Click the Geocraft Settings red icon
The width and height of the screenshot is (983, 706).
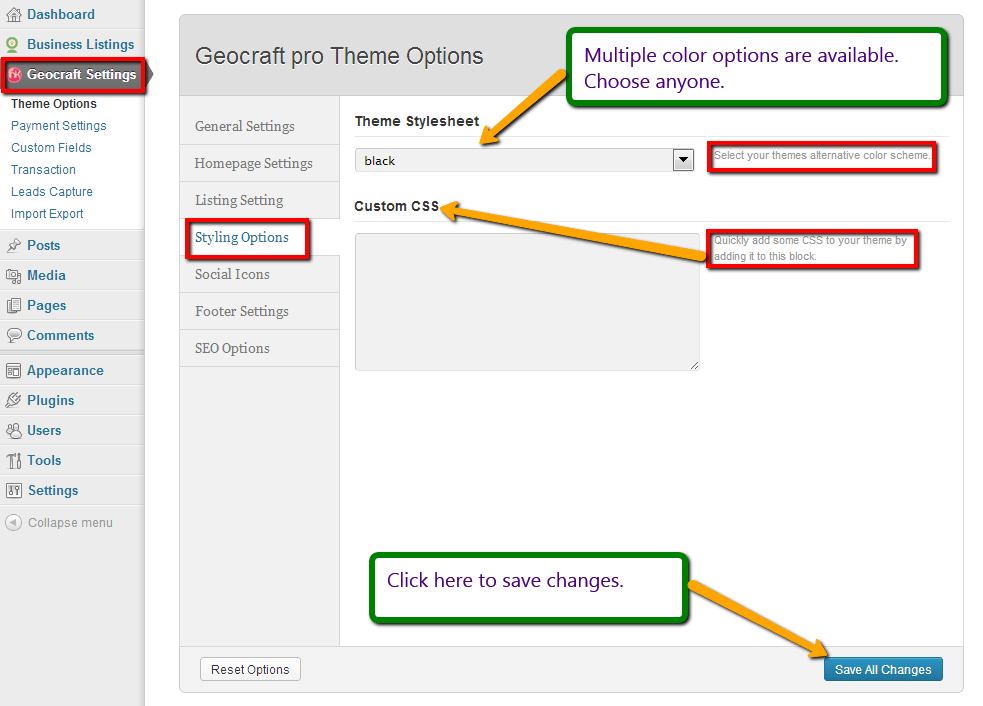(x=14, y=75)
